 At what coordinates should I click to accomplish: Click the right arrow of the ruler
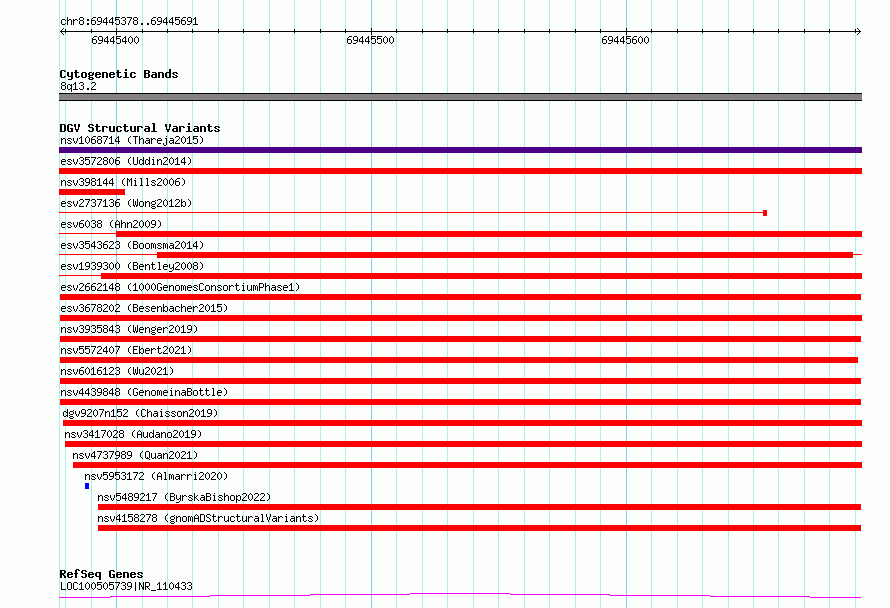point(858,32)
